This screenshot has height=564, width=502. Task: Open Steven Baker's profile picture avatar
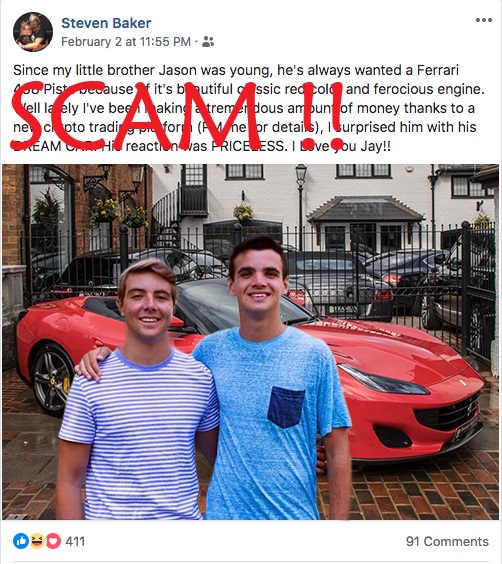33,32
